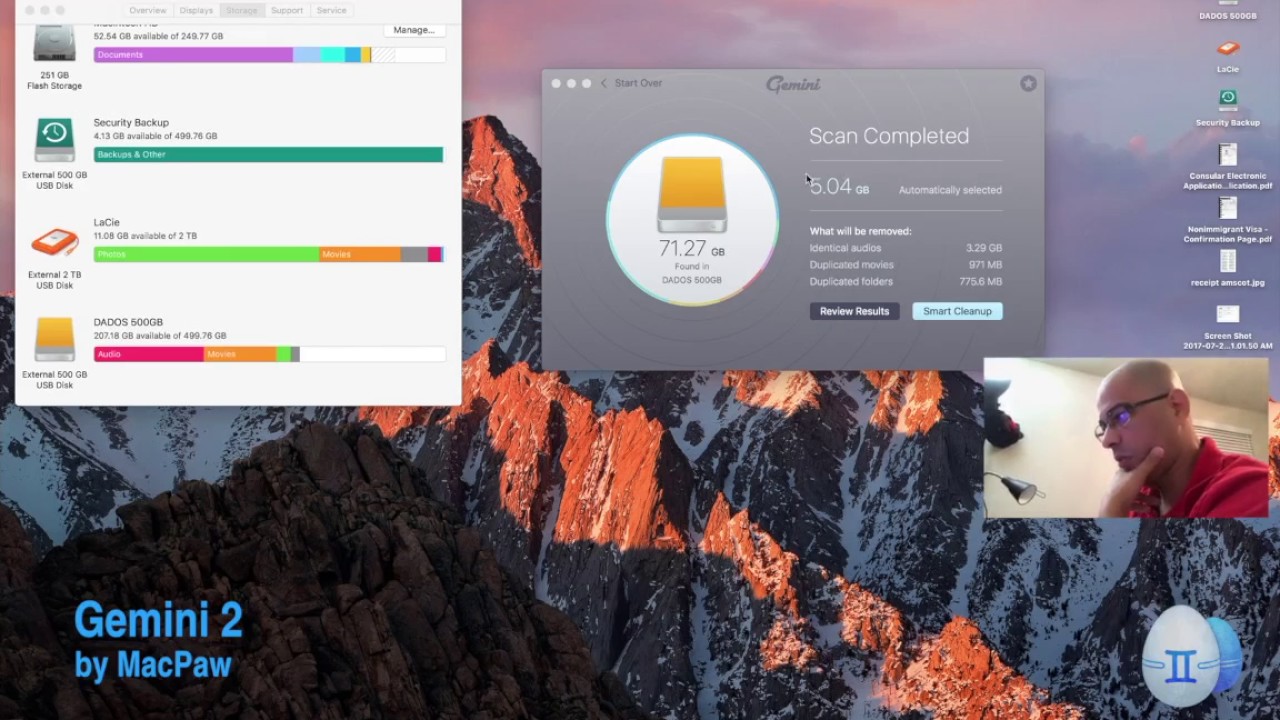1280x720 pixels.
Task: Click the 'Duplicated movies' row label
Action: click(851, 265)
